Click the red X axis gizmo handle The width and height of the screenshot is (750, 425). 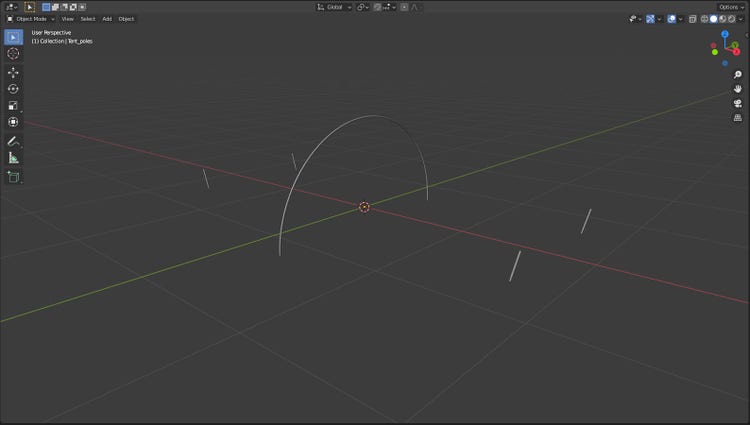pos(737,52)
